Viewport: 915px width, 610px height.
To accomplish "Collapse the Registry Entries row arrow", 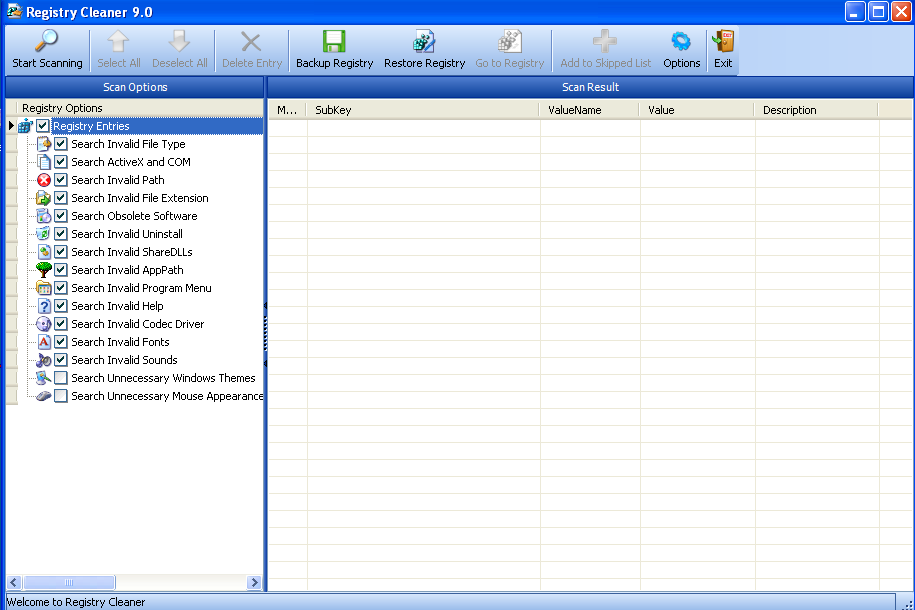I will 11,126.
